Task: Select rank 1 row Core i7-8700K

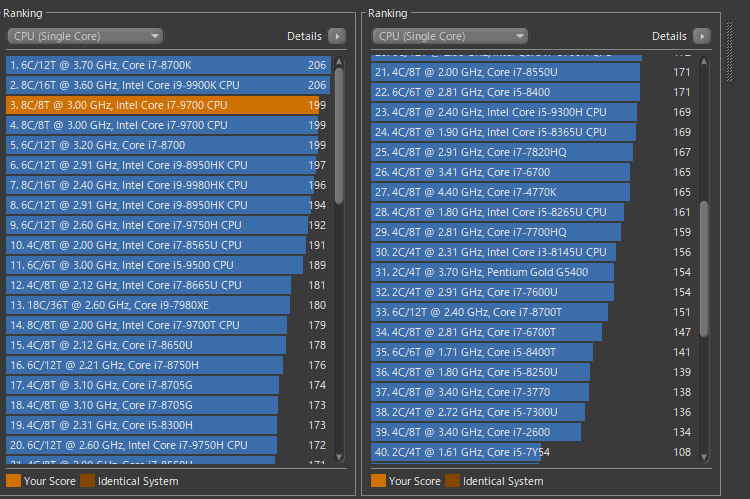Action: 168,65
